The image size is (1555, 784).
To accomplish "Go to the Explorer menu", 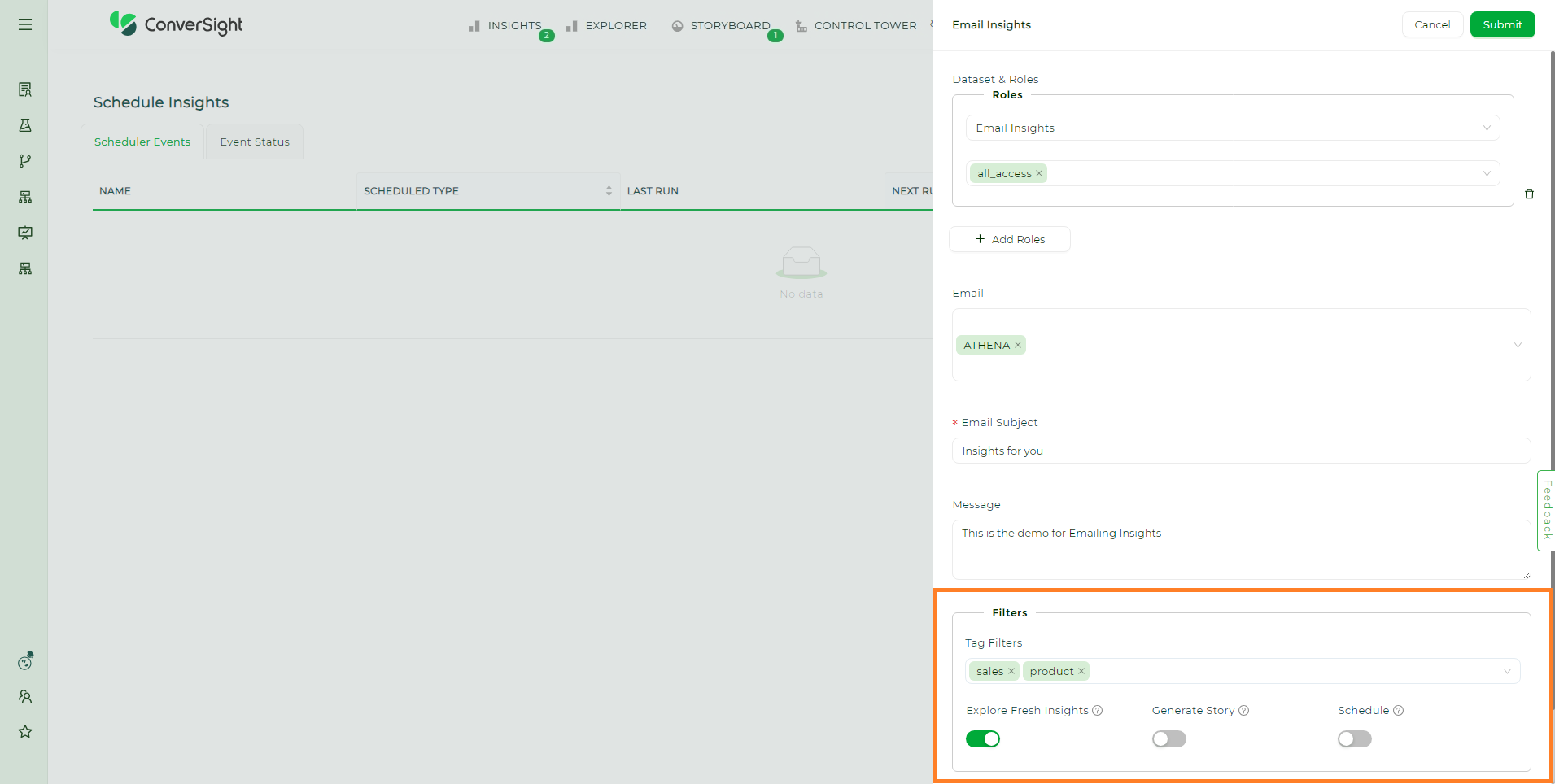I will coord(607,25).
